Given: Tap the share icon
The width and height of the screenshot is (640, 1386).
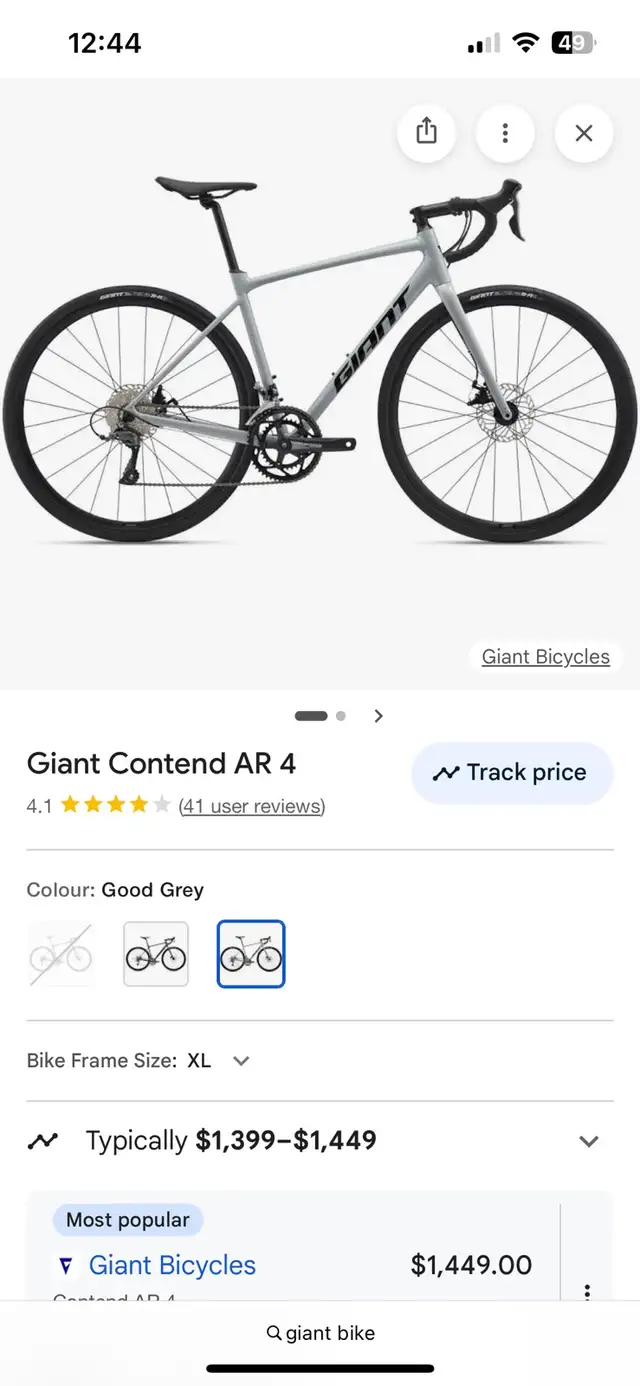Looking at the screenshot, I should coord(426,132).
